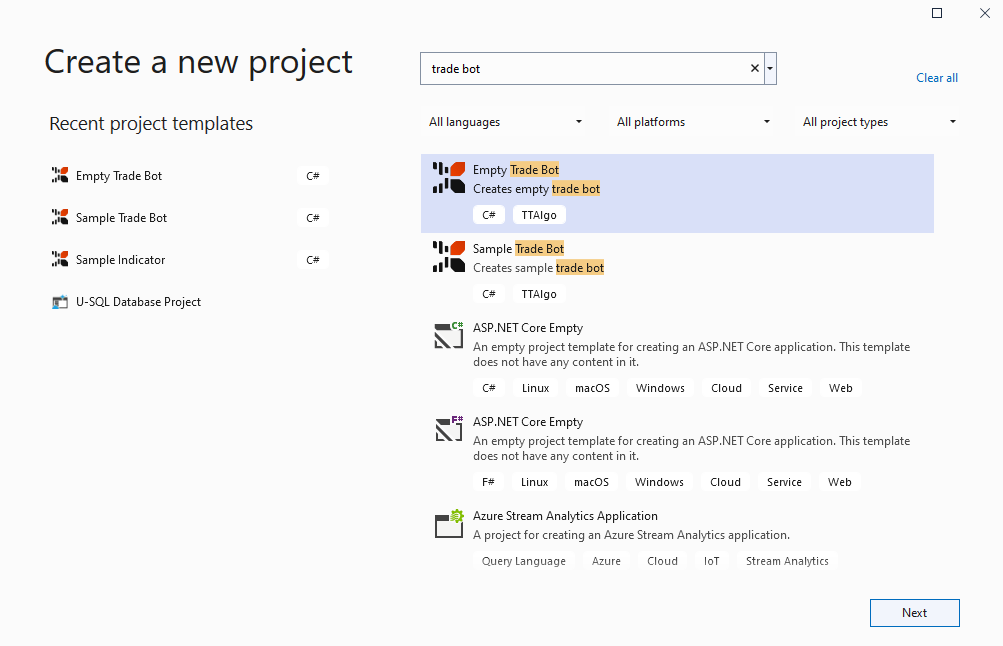Click the C# ASP.NET Core Empty template icon

pos(449,335)
